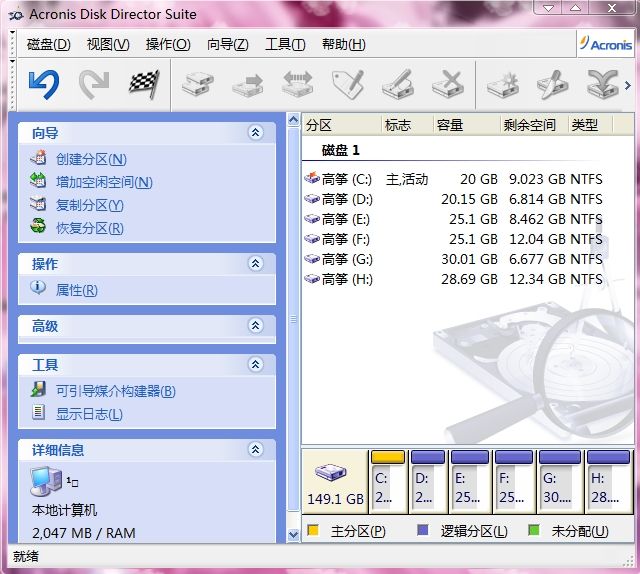Click the sidebar scroll-up arrow
This screenshot has width=640, height=574.
pos(293,120)
